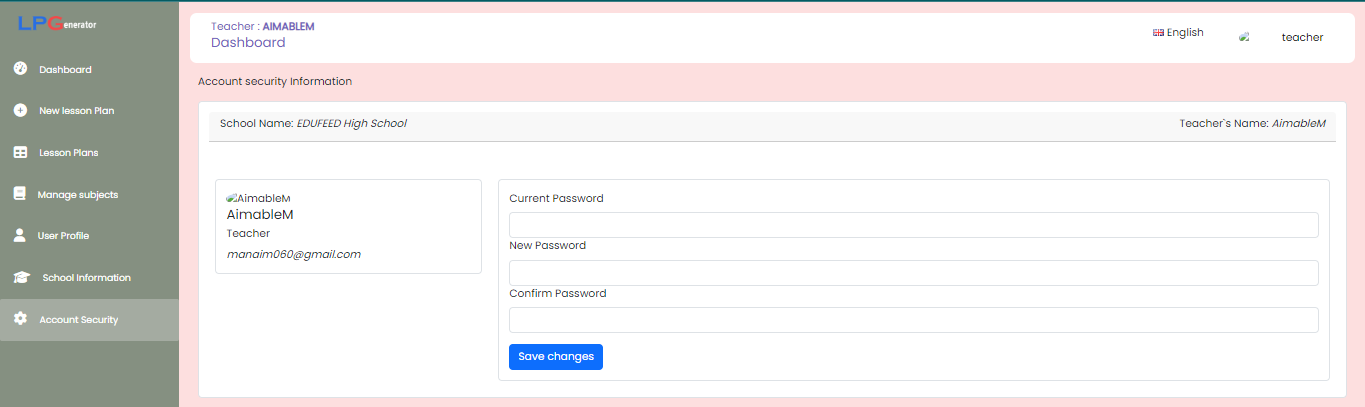This screenshot has height=407, width=1365.
Task: Click the AimableM profile picture
Action: pyautogui.click(x=258, y=198)
